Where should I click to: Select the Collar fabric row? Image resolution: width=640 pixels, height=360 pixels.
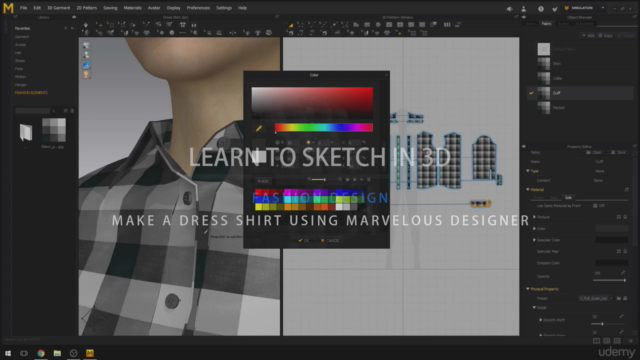580,78
